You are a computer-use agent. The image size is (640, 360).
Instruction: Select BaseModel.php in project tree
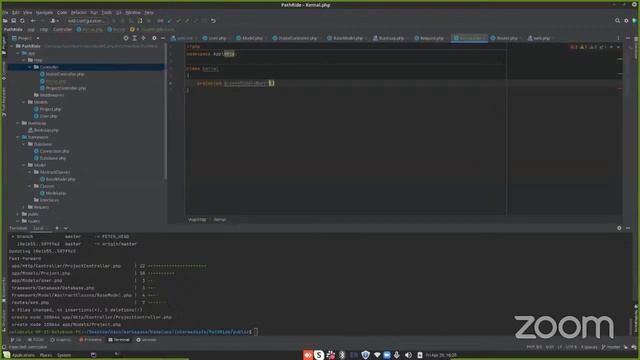(x=60, y=179)
